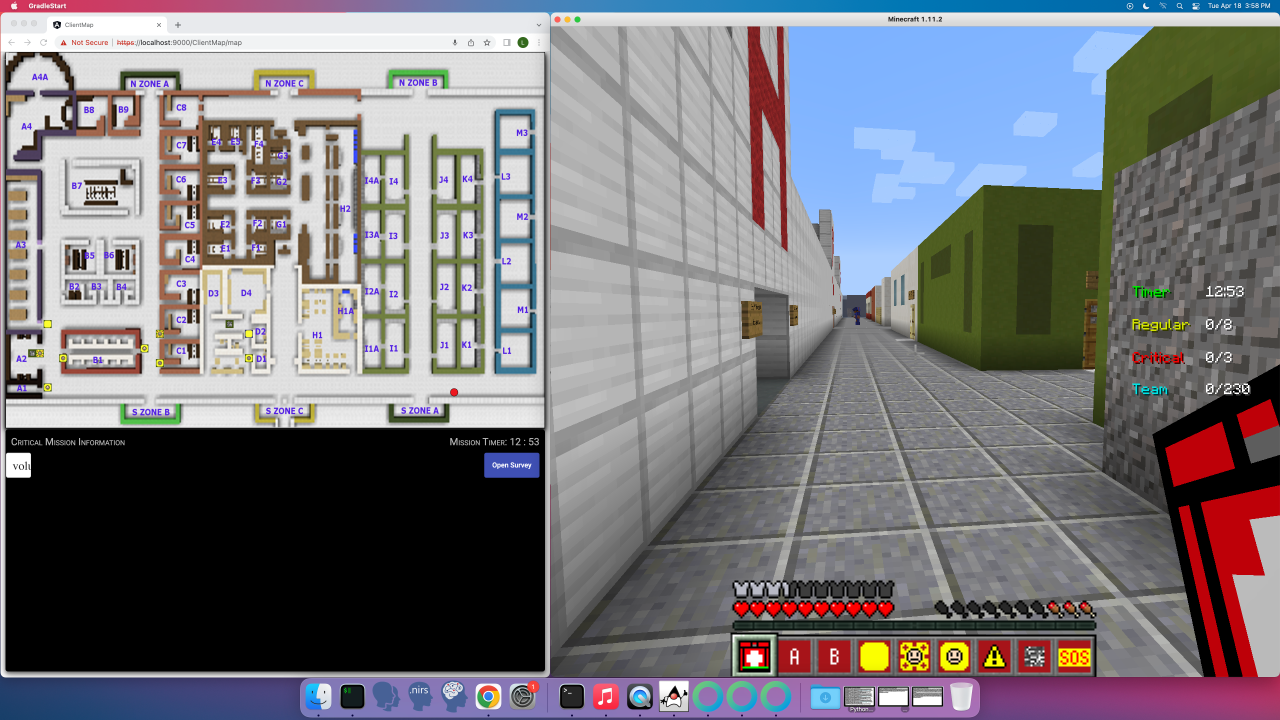Open Control Center in menu bar
This screenshot has width=1280, height=720.
(1195, 5)
